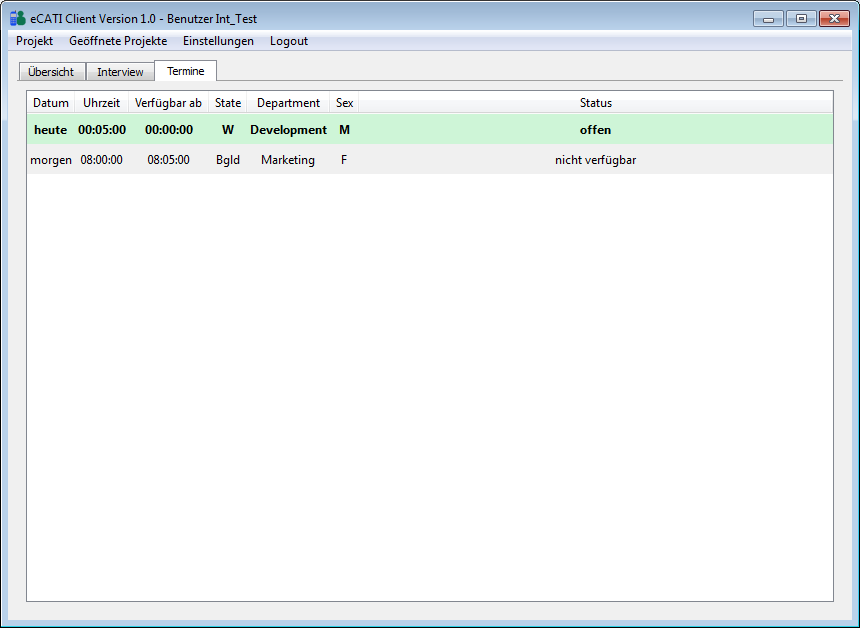Click the eCATI application icon in title bar
Viewport: 860px width, 628px height.
coord(17,18)
